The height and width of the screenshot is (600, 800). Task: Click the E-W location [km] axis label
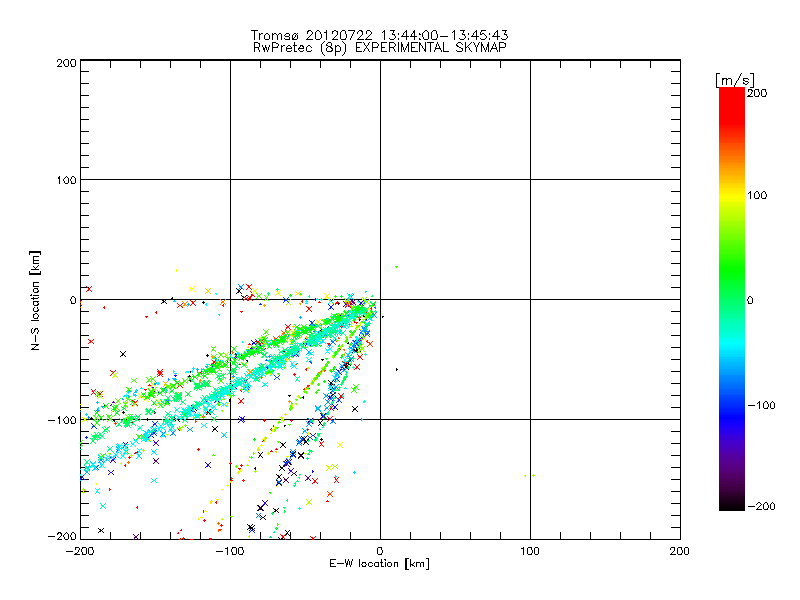point(379,564)
